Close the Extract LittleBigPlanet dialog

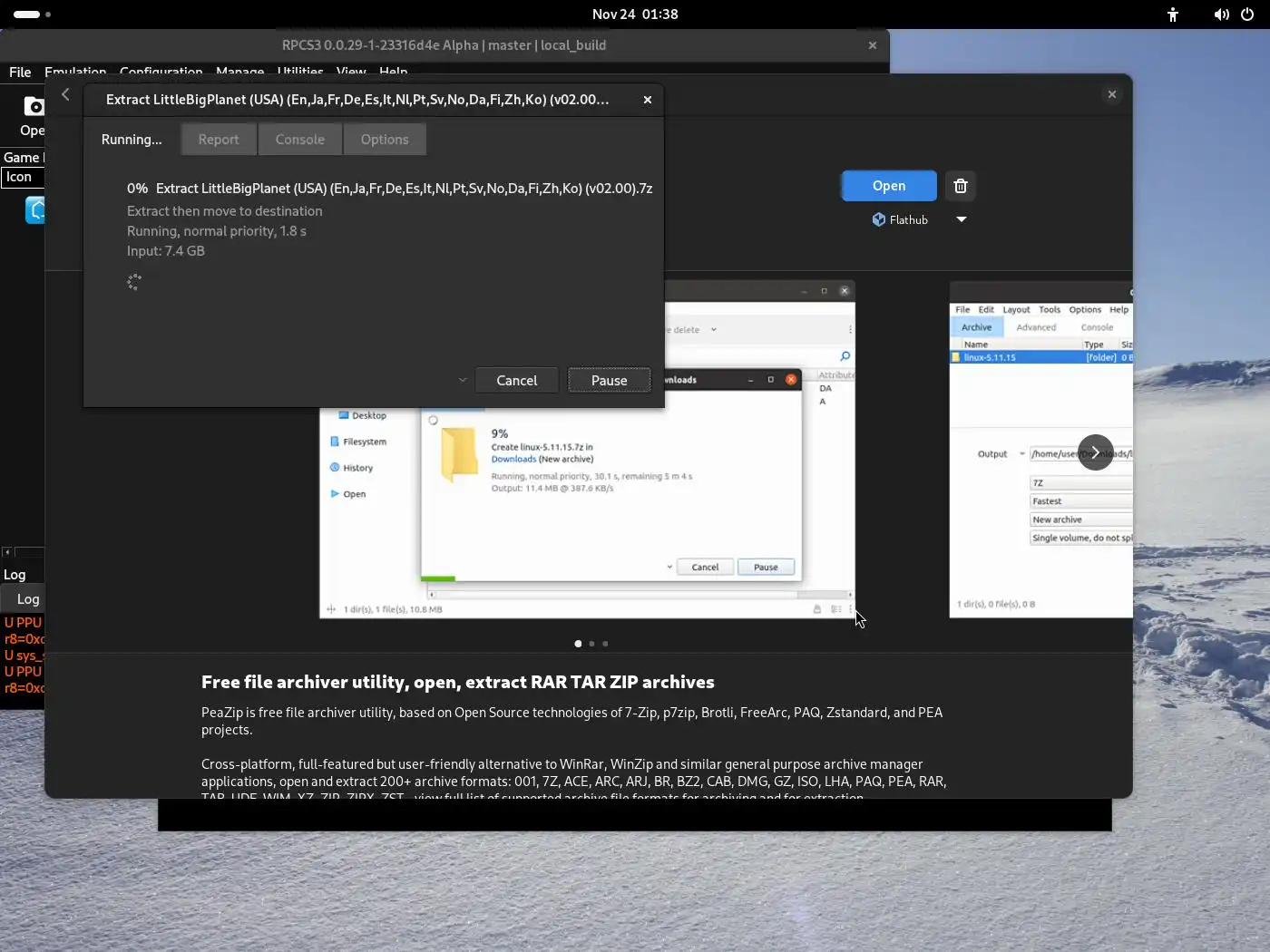click(648, 100)
